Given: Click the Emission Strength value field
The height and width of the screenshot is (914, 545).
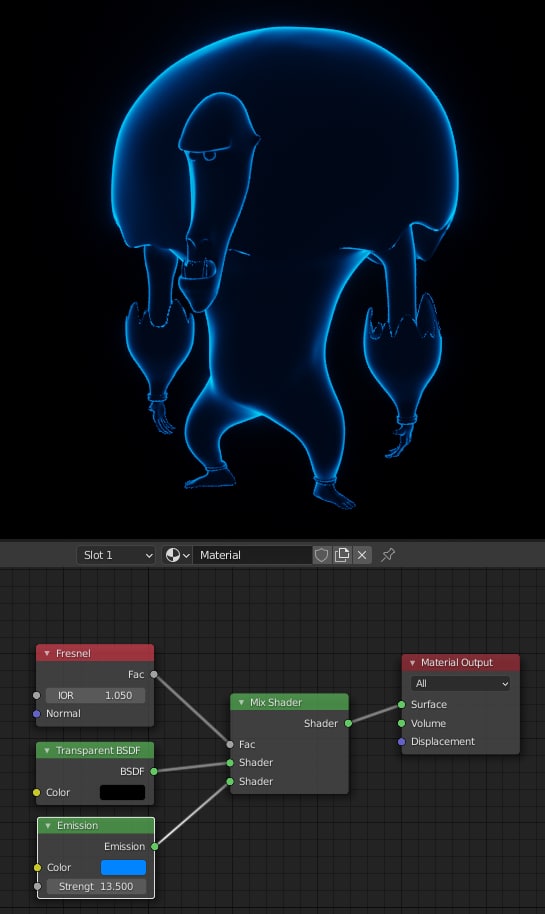Looking at the screenshot, I should pos(96,886).
